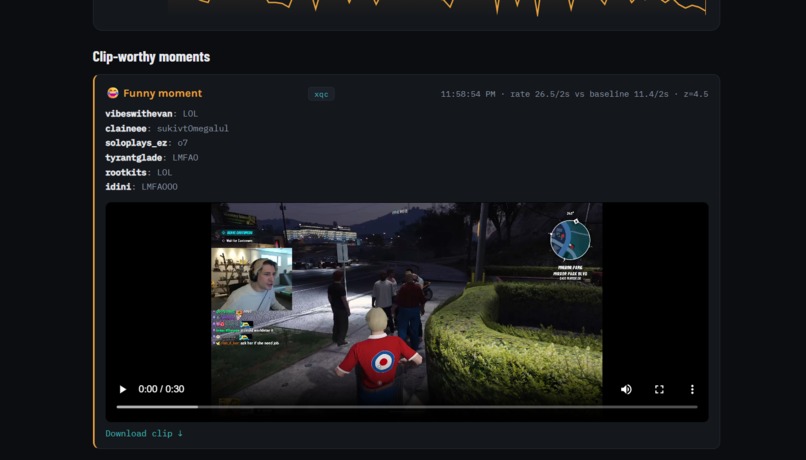
Task: Select the Clip-worthy moments heading
Action: click(151, 57)
